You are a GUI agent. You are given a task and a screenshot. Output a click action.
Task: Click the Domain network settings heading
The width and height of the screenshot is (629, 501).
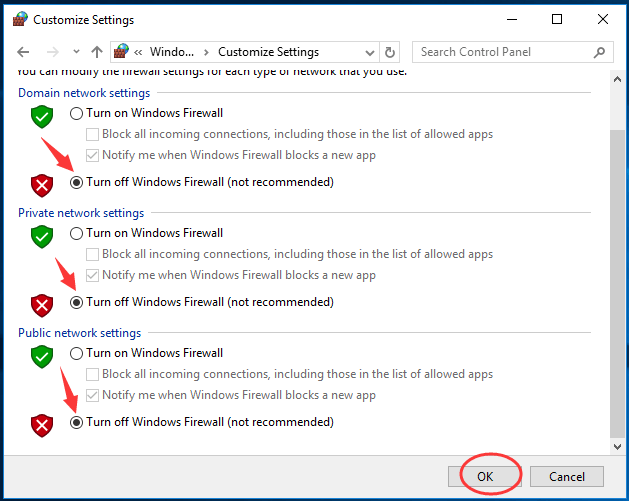click(x=84, y=93)
